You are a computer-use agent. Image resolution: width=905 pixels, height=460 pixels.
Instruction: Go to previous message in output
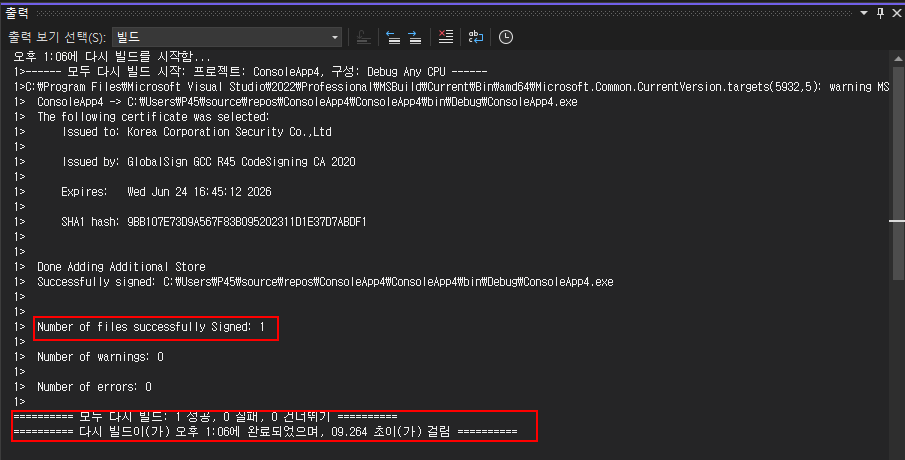pos(392,37)
